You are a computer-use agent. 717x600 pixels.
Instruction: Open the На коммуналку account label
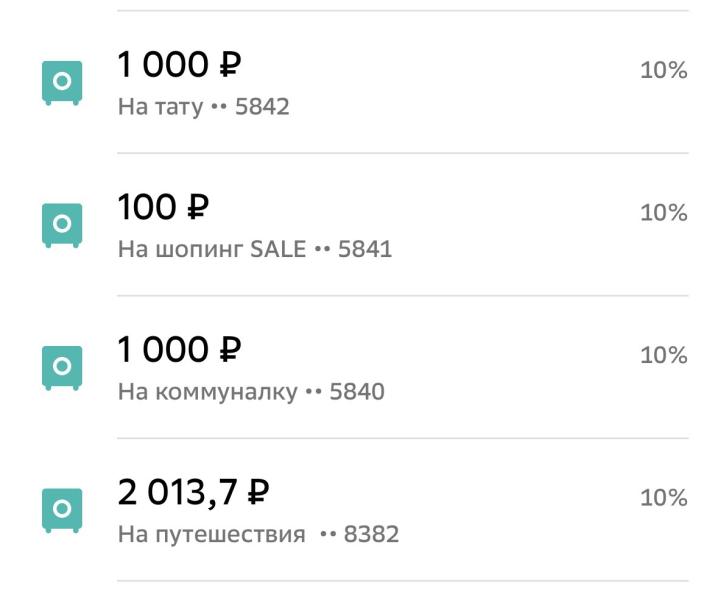[x=207, y=392]
